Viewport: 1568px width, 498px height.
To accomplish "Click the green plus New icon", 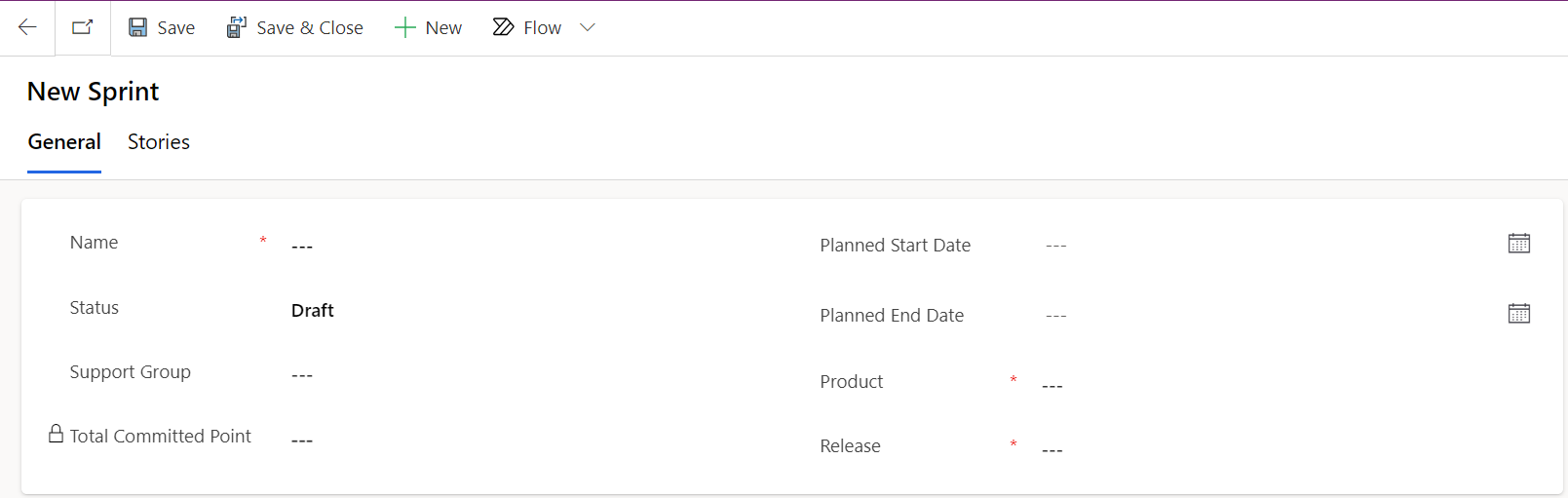I will pos(404,27).
